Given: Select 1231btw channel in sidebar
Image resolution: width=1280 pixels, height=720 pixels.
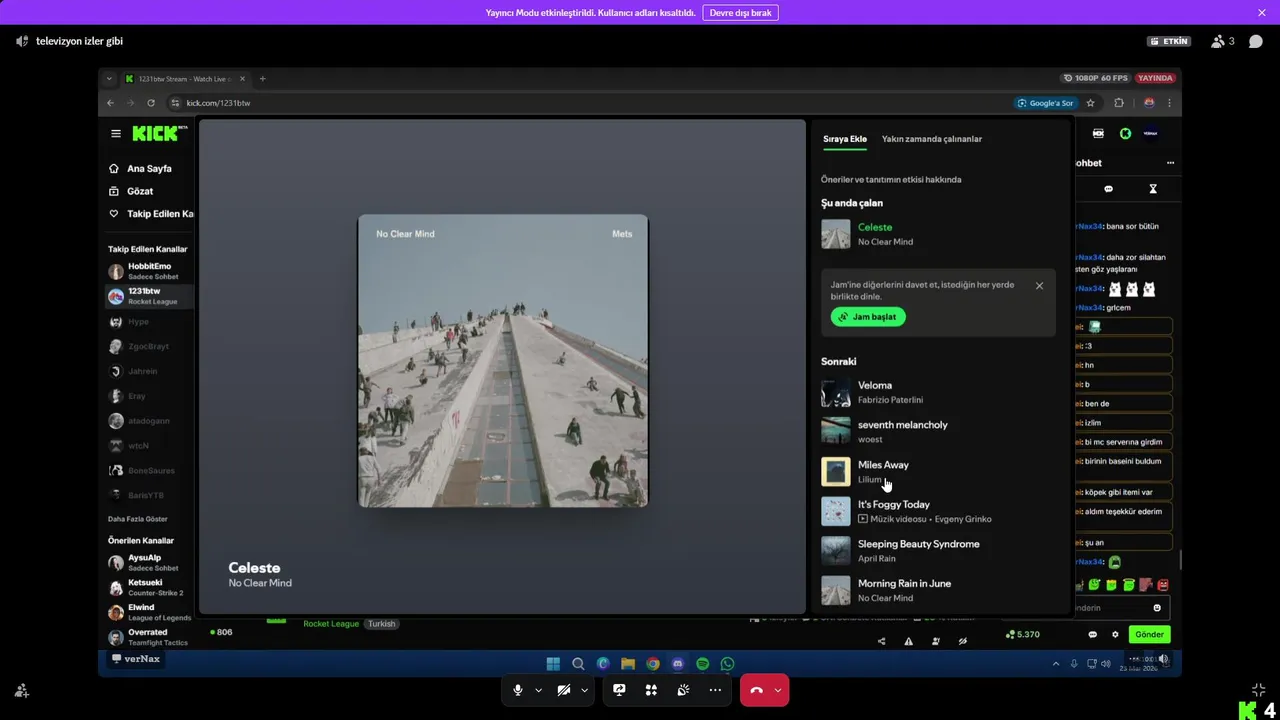Looking at the screenshot, I should [x=149, y=296].
